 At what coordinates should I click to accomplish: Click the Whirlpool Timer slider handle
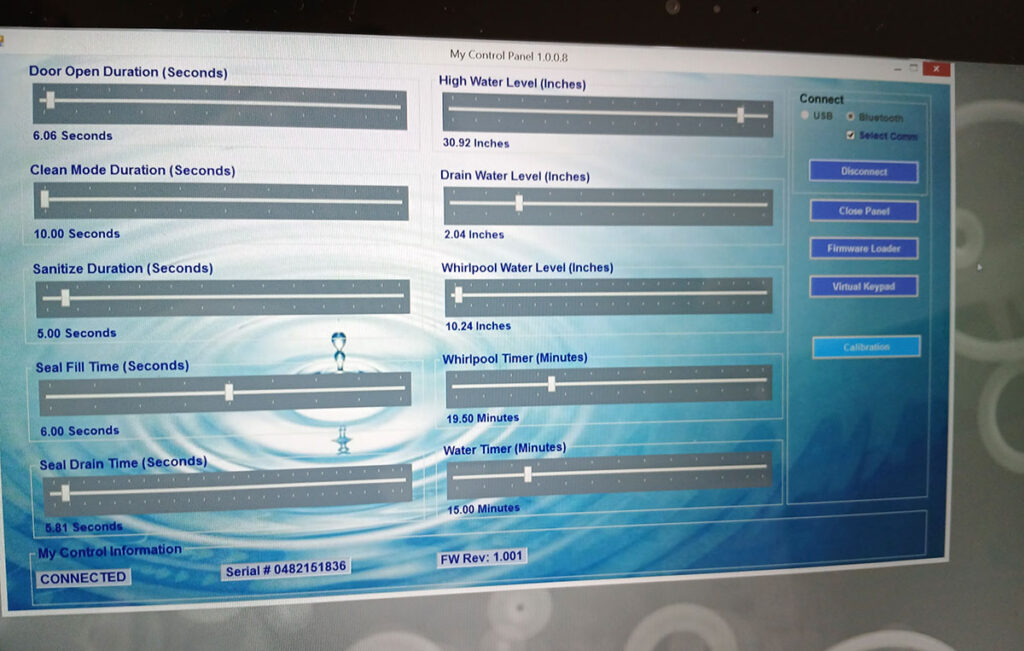pyautogui.click(x=552, y=383)
